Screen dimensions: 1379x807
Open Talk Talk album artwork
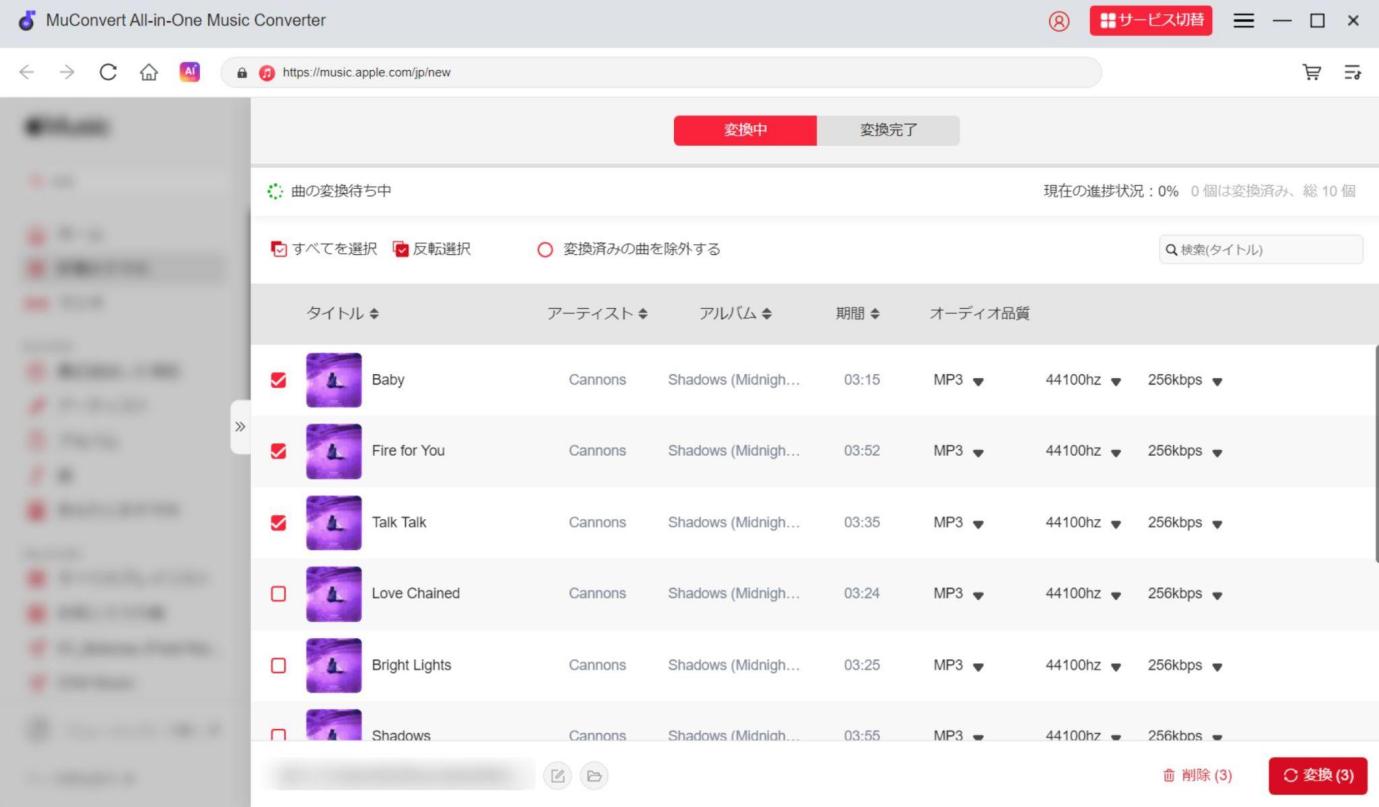(x=334, y=522)
